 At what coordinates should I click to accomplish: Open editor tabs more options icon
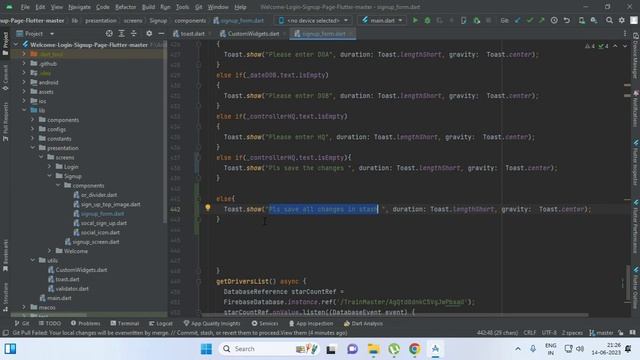625,33
